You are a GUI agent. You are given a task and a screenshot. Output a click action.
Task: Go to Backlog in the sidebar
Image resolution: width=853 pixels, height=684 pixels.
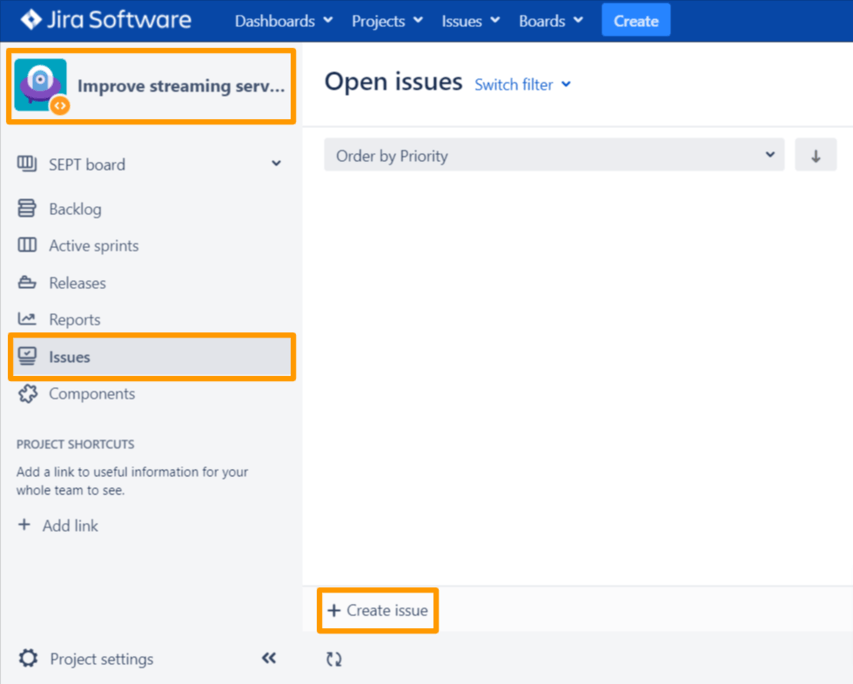point(75,209)
